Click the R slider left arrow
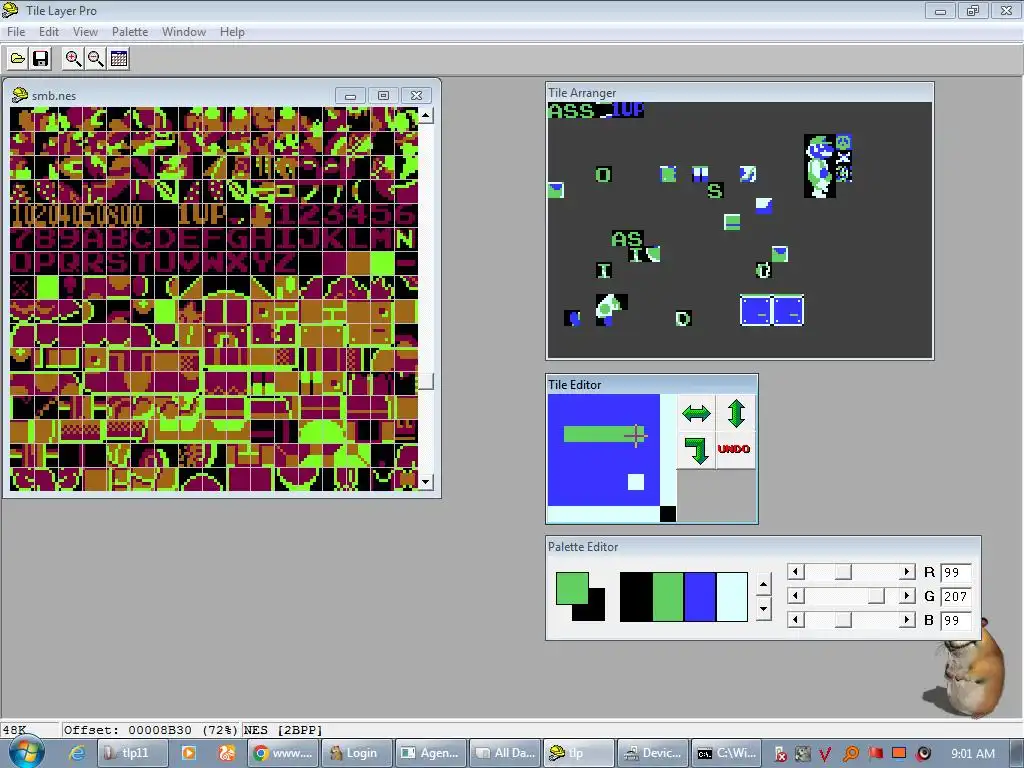 tap(795, 572)
